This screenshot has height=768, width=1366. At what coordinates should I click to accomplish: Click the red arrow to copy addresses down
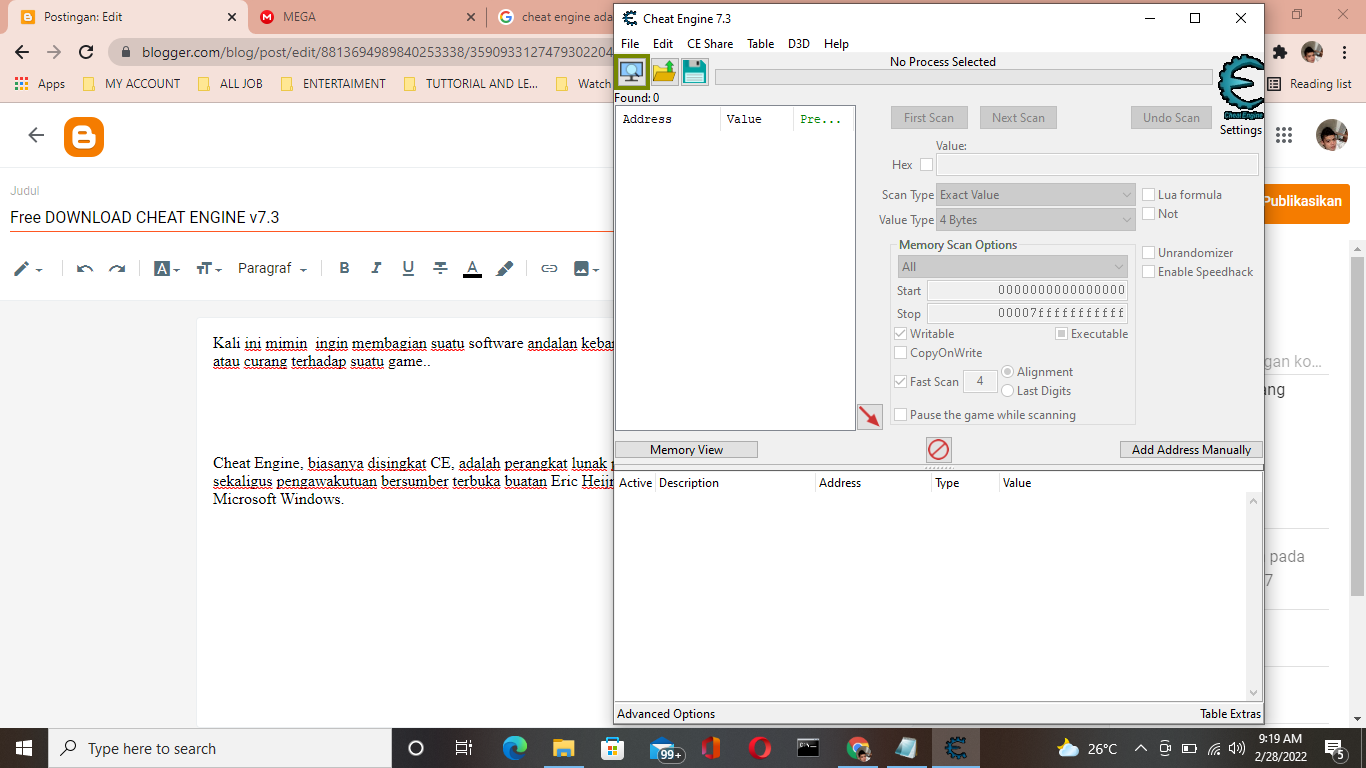[870, 417]
